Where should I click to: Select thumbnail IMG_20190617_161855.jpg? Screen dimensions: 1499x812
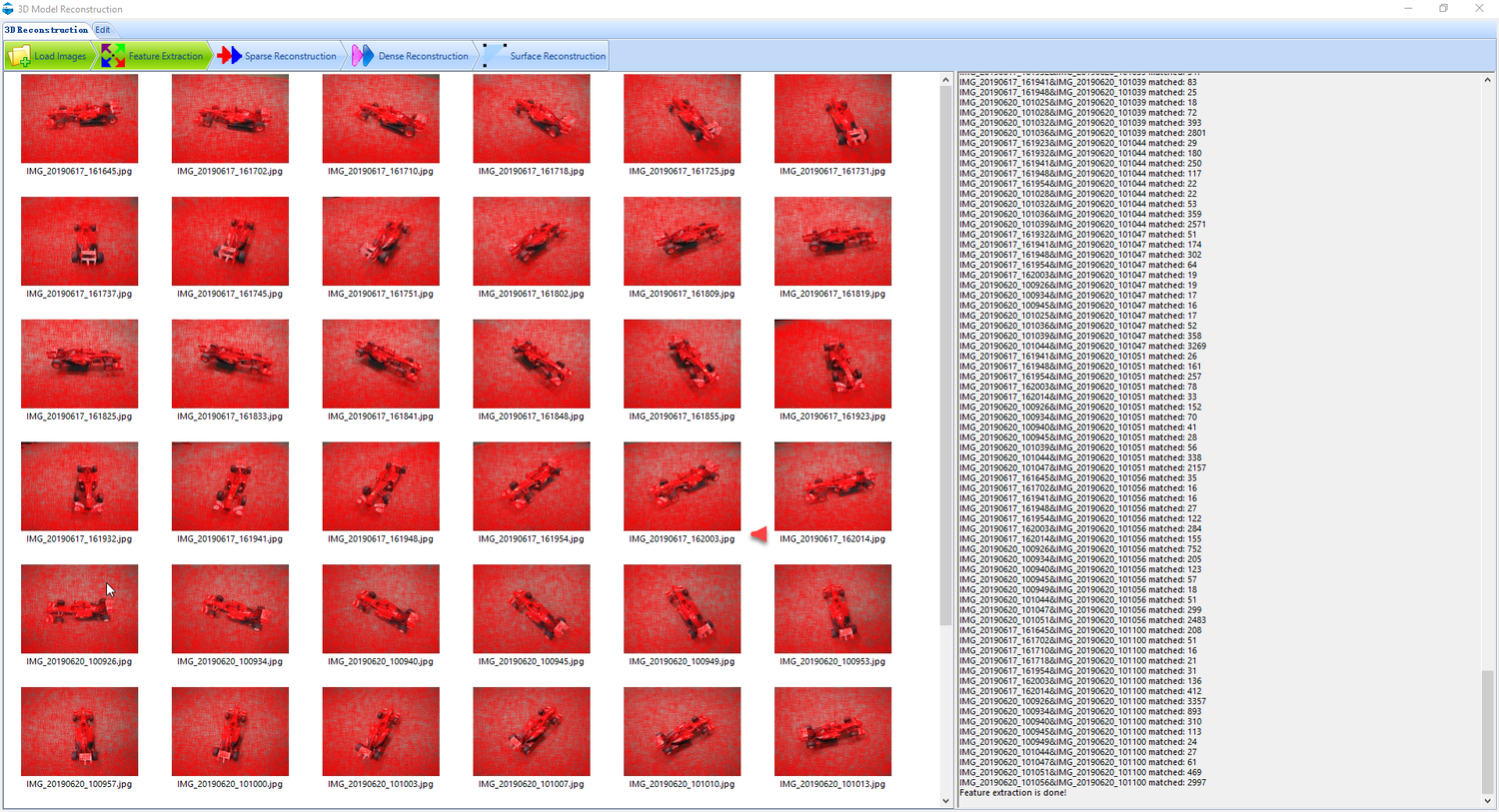683,364
